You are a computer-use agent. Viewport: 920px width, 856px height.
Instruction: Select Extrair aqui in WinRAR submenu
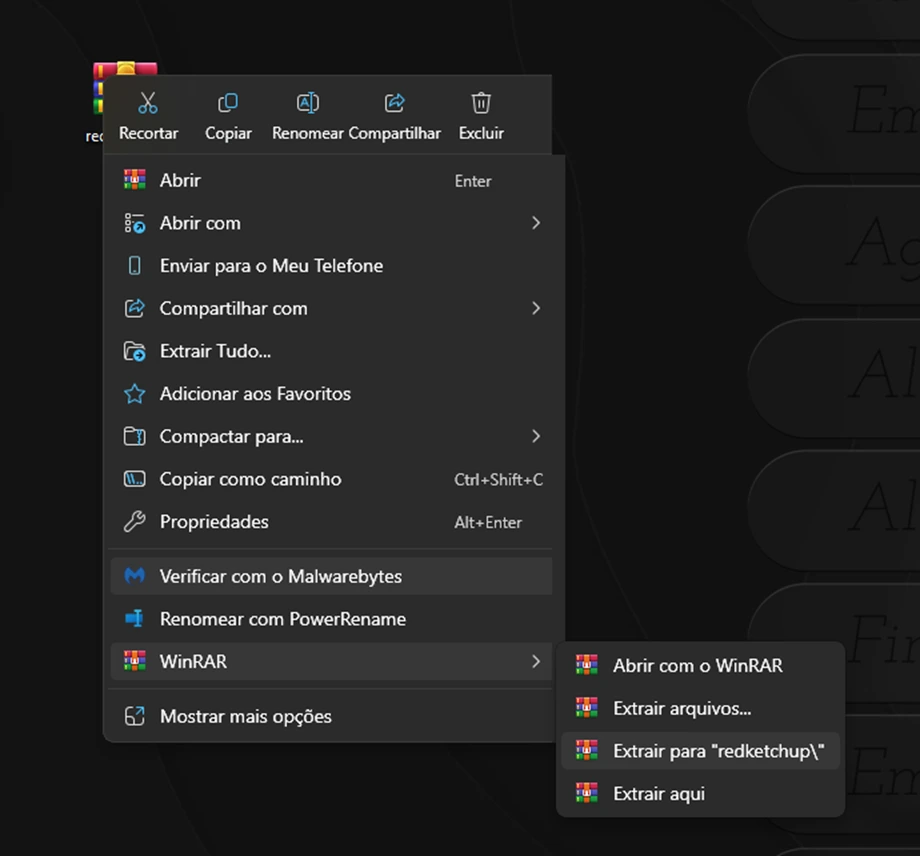[x=658, y=794]
